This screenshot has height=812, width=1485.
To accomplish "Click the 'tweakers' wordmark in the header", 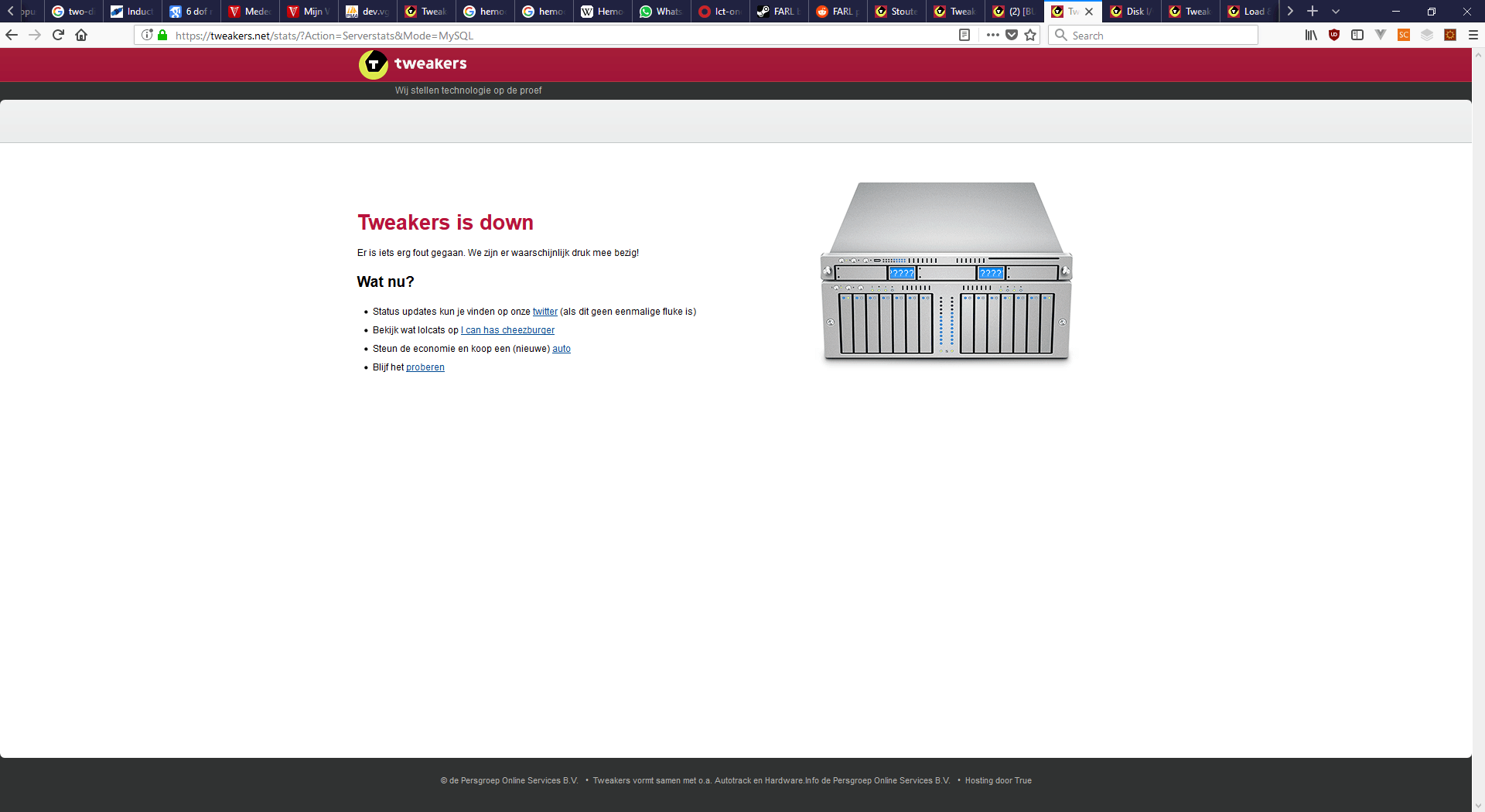I will [431, 63].
